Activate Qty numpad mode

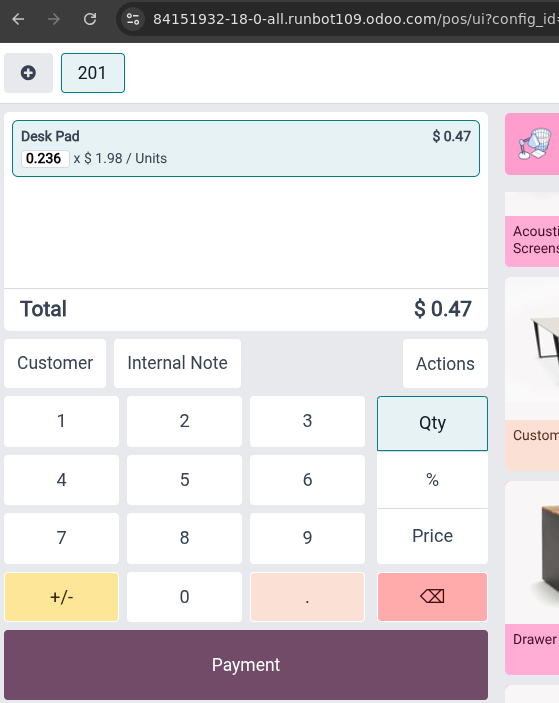pos(432,423)
